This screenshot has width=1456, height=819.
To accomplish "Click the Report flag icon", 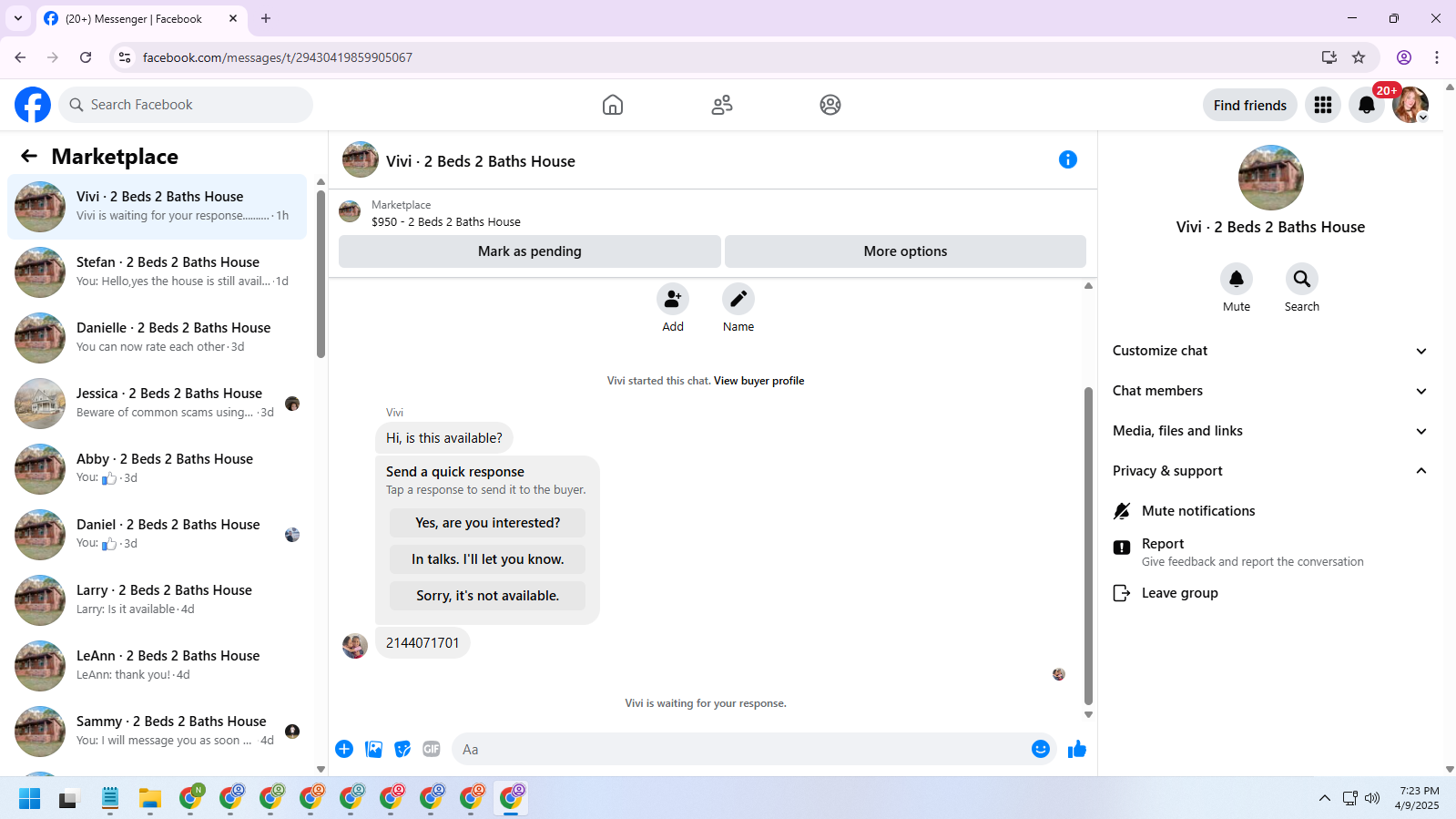I will pos(1122,548).
